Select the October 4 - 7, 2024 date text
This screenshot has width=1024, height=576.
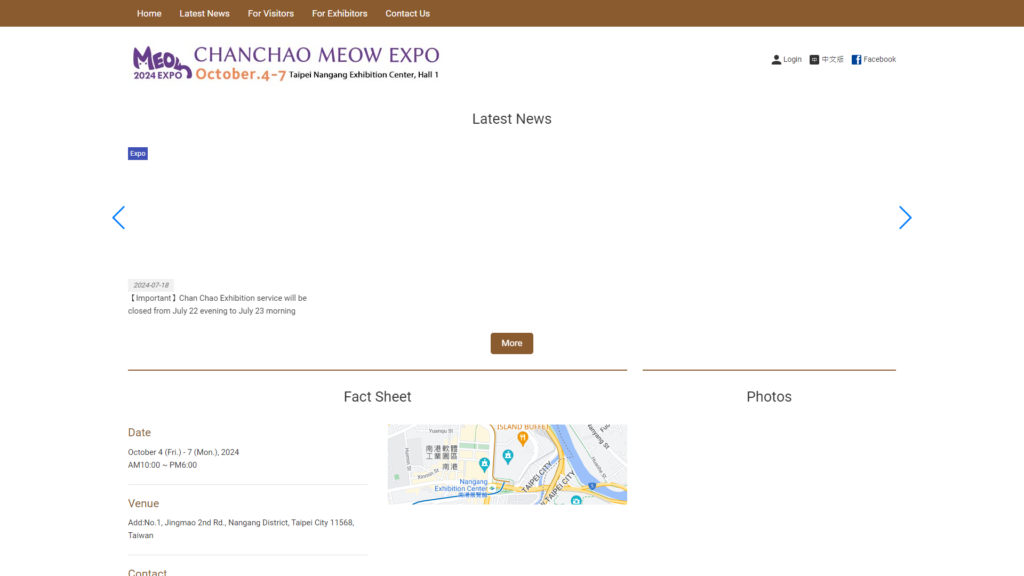[184, 452]
